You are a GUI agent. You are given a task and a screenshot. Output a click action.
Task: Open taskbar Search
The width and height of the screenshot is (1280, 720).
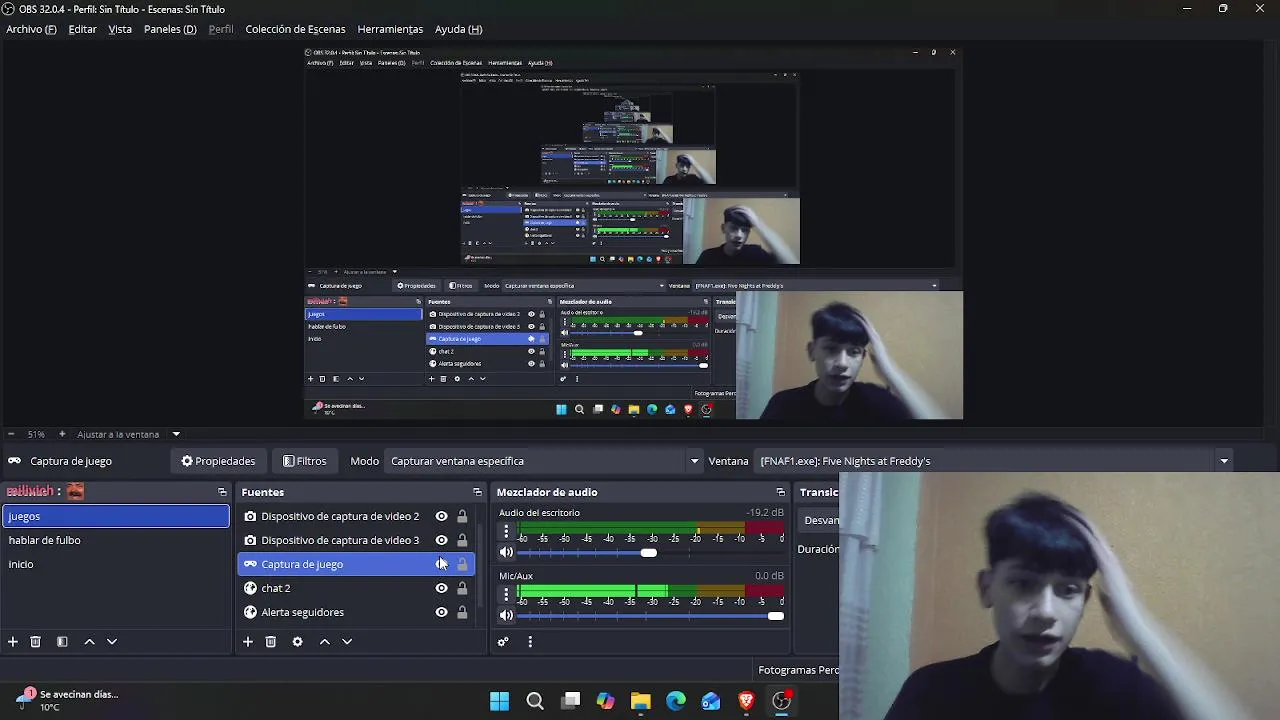coord(535,701)
